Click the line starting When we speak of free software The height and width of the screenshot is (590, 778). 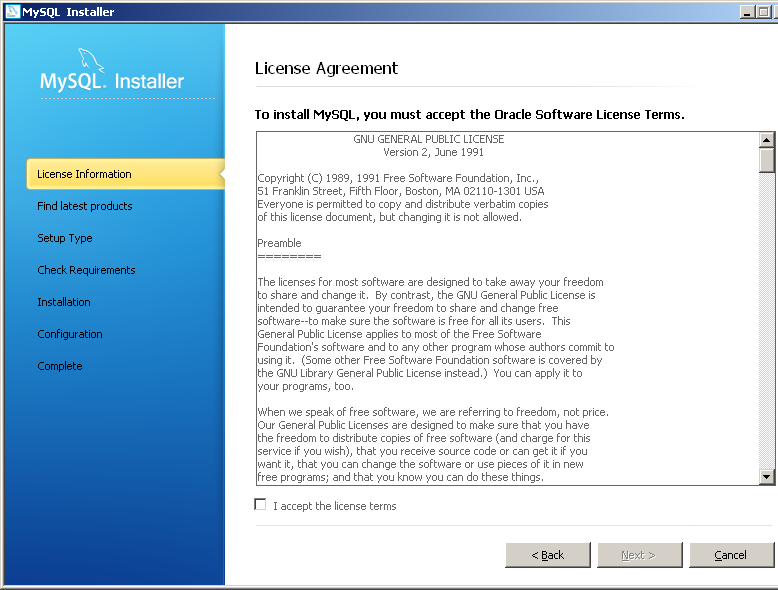click(433, 412)
